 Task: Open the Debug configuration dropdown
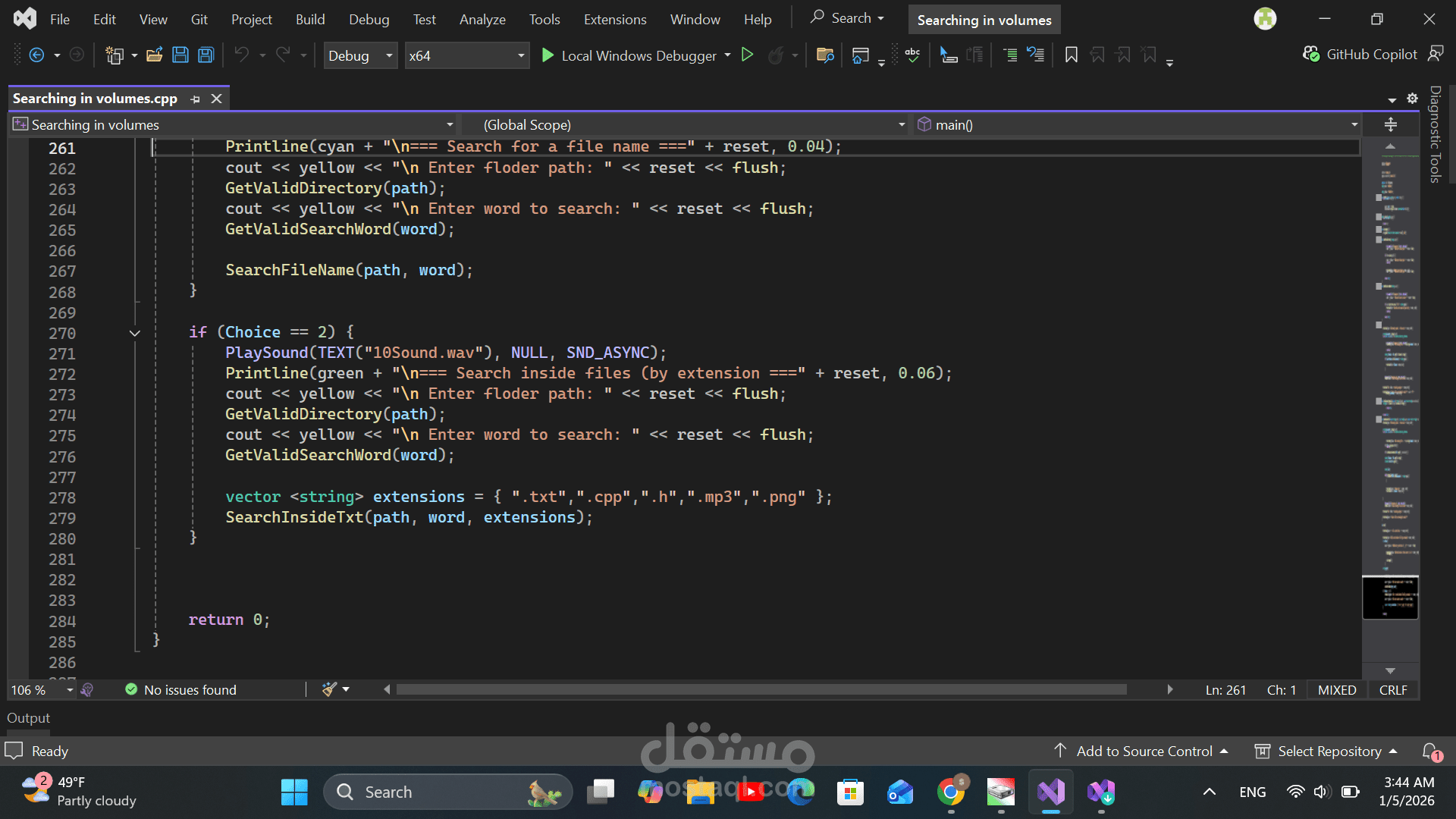pyautogui.click(x=360, y=55)
